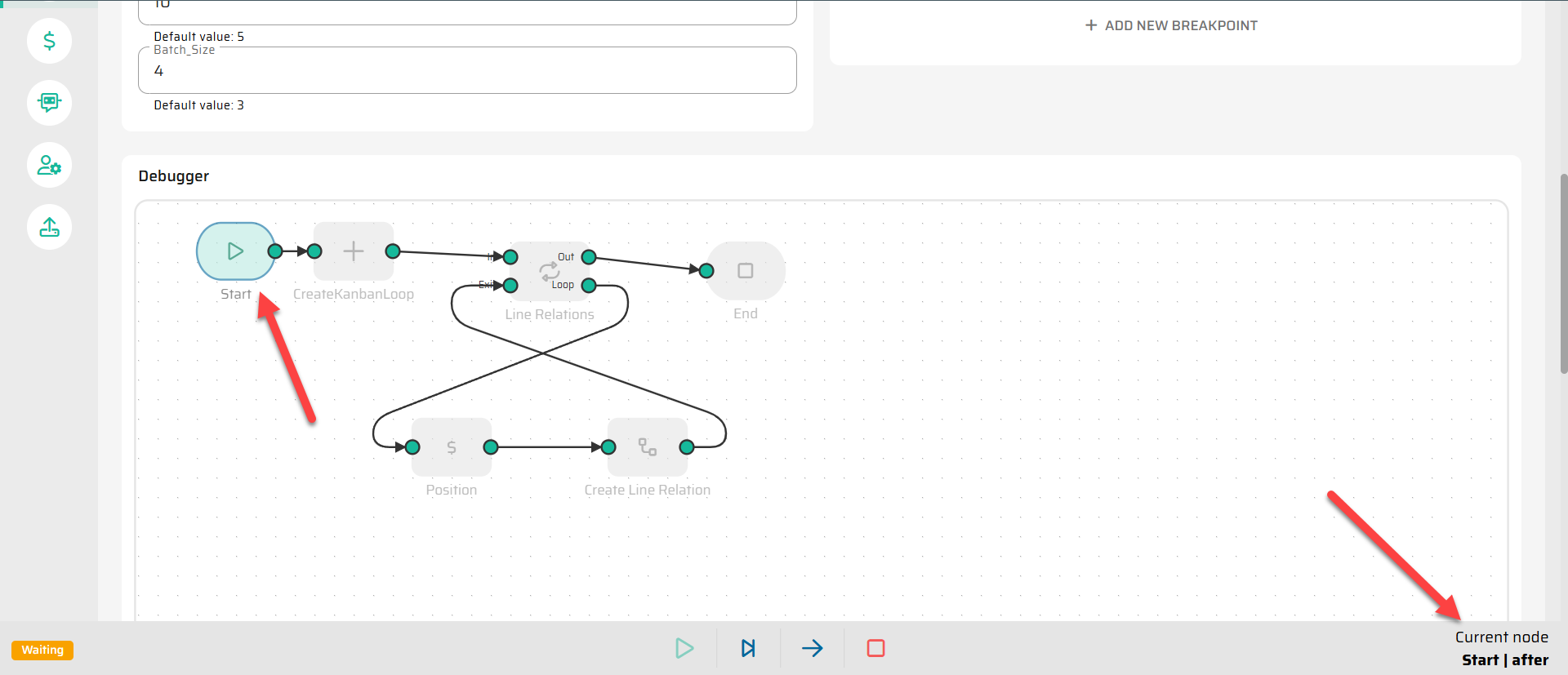Click Add New Breakpoint
The height and width of the screenshot is (675, 1568).
pos(1171,25)
